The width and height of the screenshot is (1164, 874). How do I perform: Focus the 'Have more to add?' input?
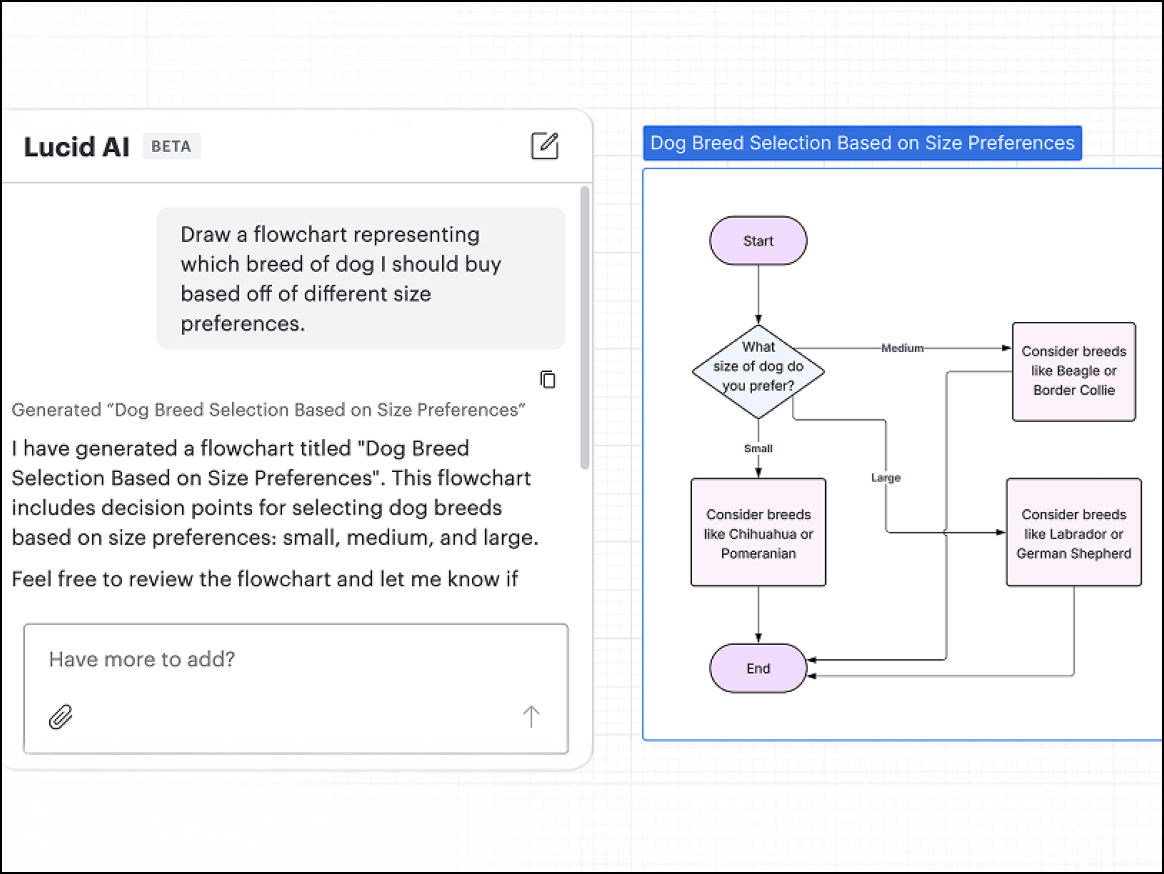(x=296, y=688)
